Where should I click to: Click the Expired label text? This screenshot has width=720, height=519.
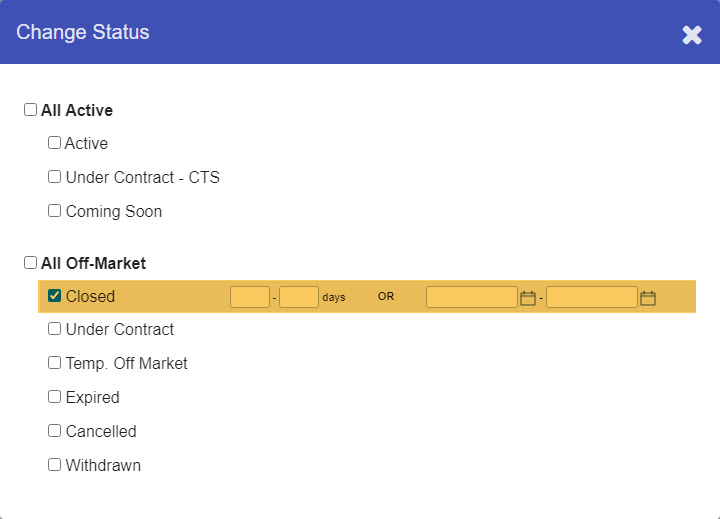pyautogui.click(x=93, y=397)
